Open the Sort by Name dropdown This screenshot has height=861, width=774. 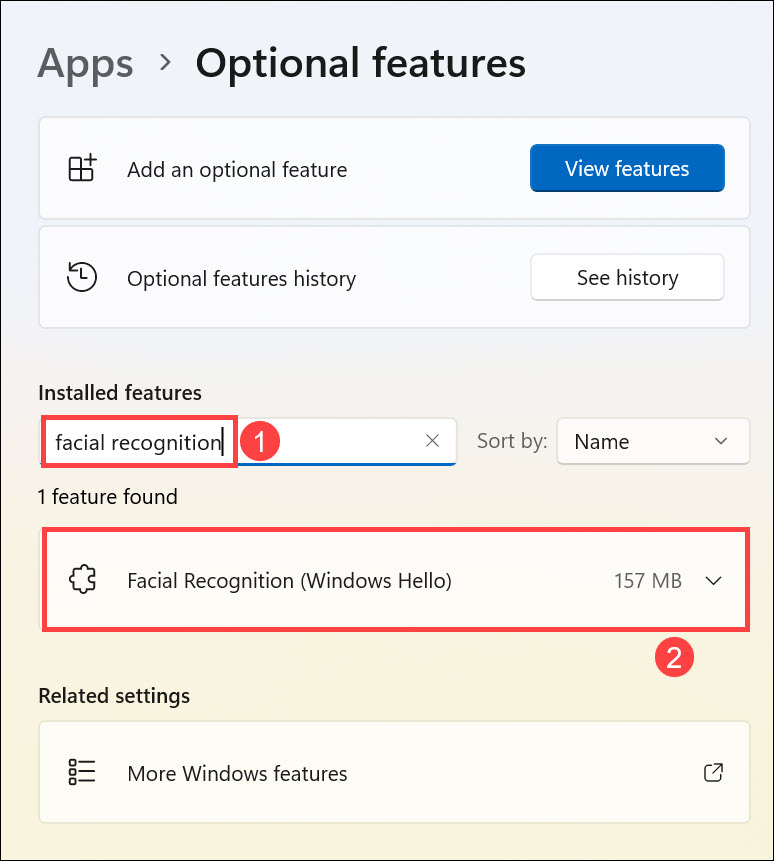[x=652, y=441]
